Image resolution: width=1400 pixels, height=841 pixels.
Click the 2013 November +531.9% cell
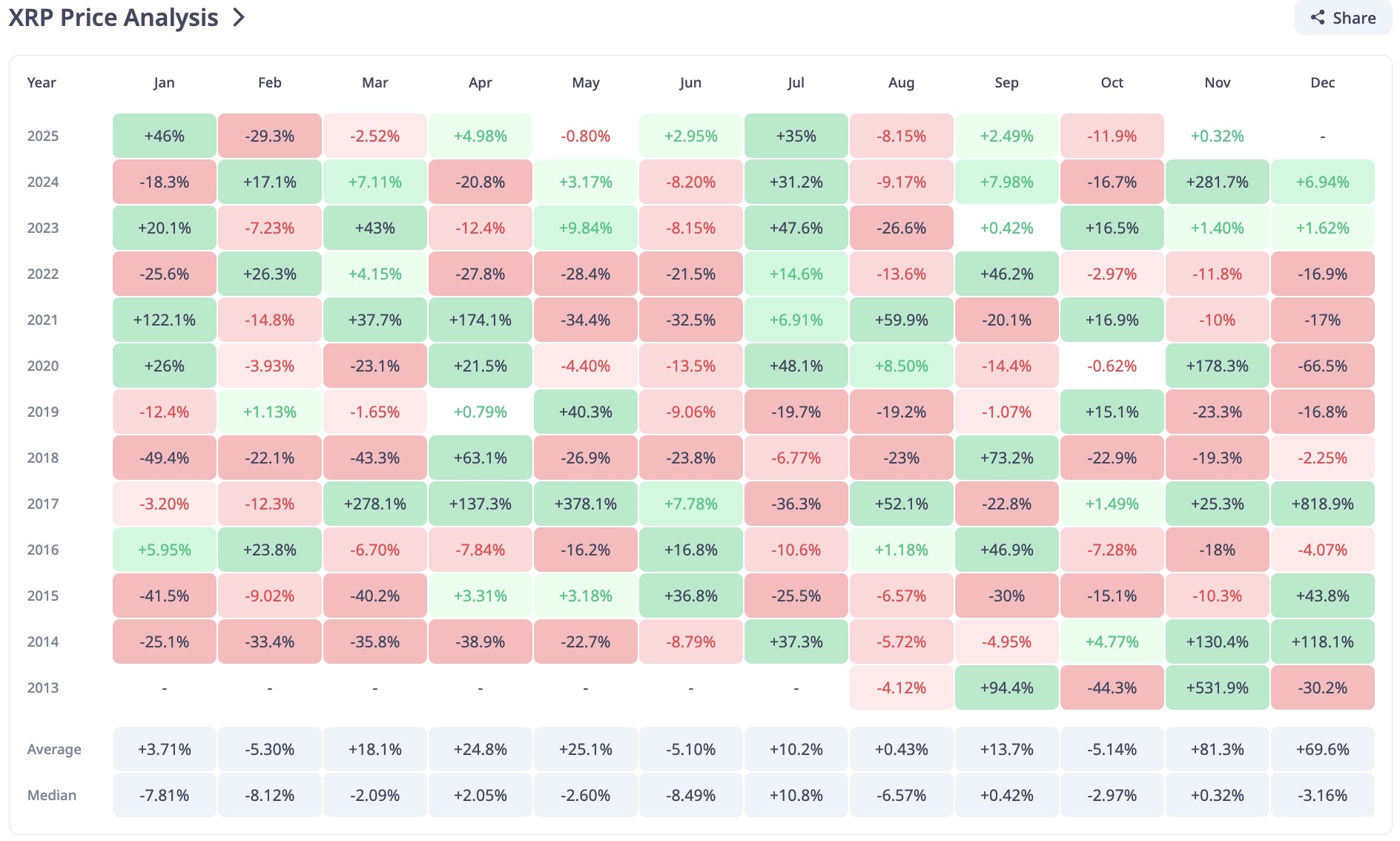tap(1217, 688)
